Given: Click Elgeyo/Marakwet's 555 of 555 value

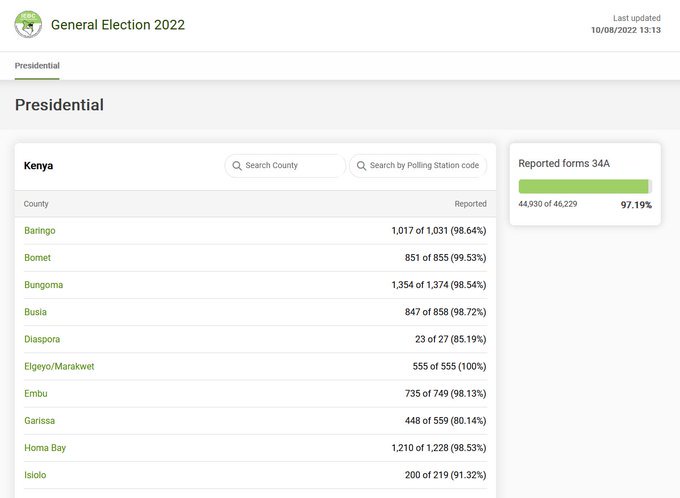Looking at the screenshot, I should [449, 366].
